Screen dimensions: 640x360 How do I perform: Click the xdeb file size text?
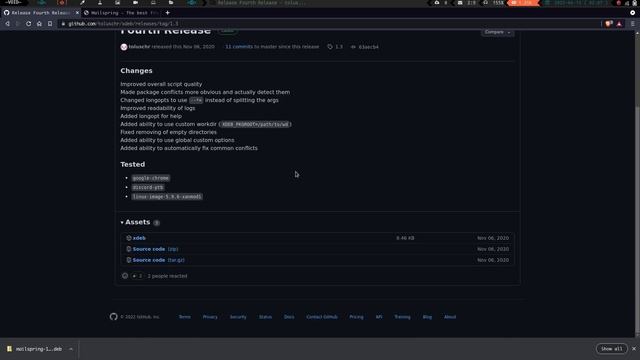405,238
